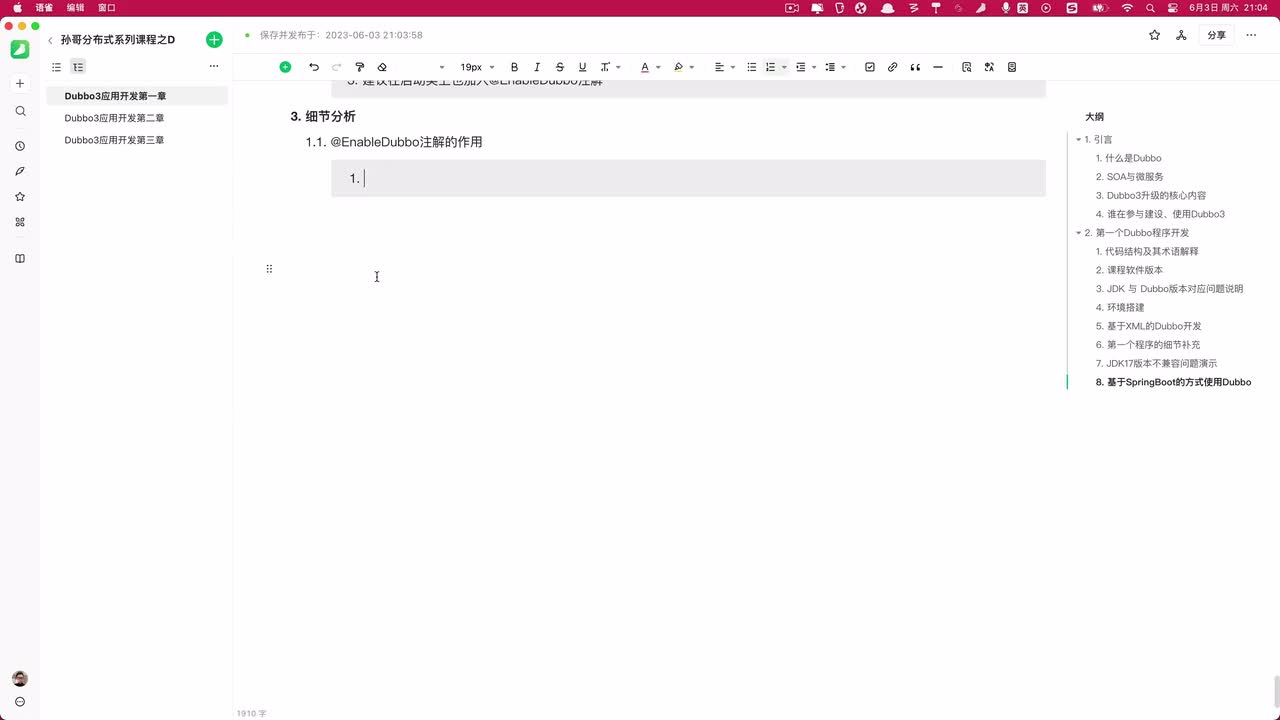Open find and replace

[x=967, y=67]
